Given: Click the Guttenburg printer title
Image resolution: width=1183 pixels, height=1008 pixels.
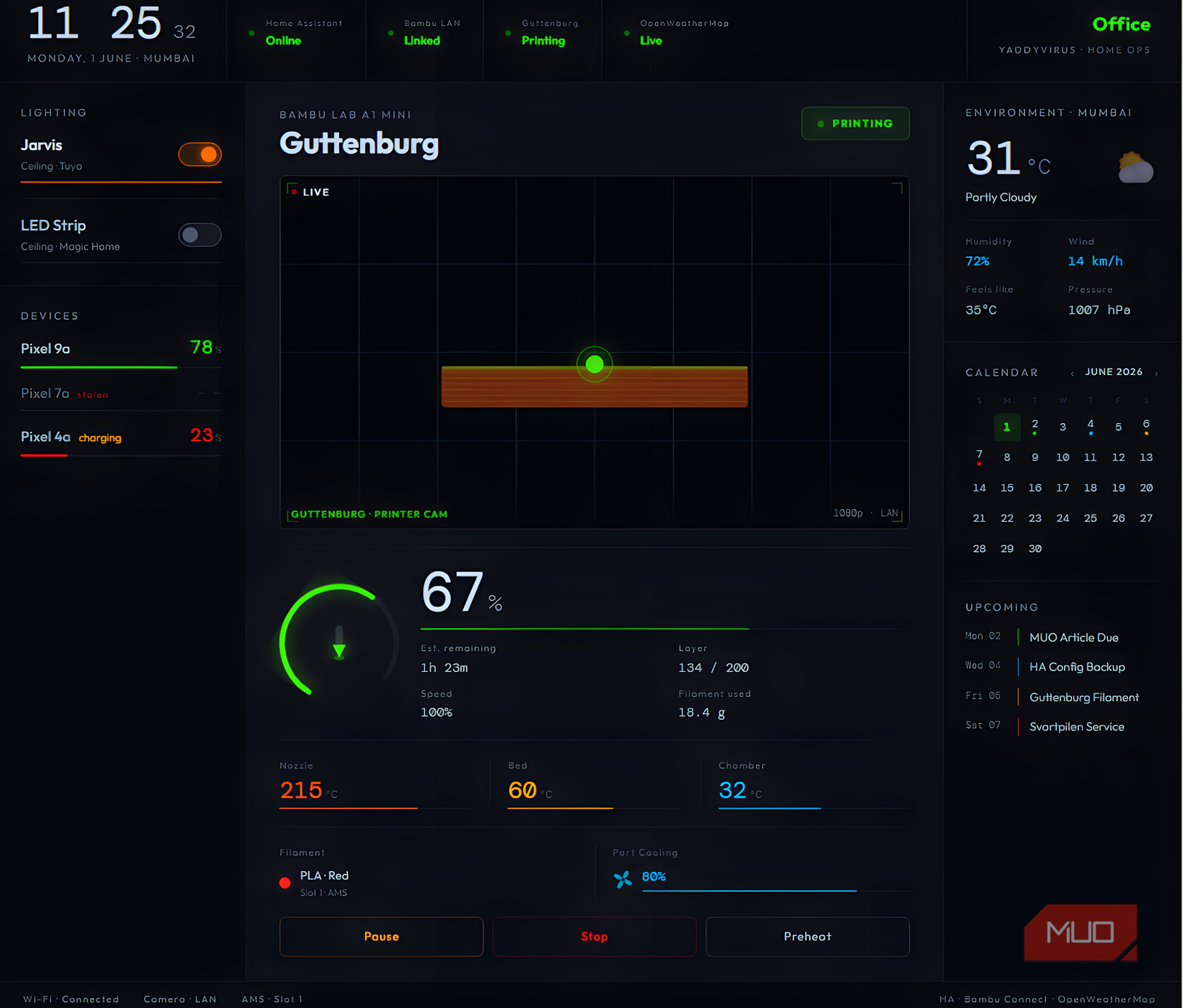Looking at the screenshot, I should pos(359,143).
